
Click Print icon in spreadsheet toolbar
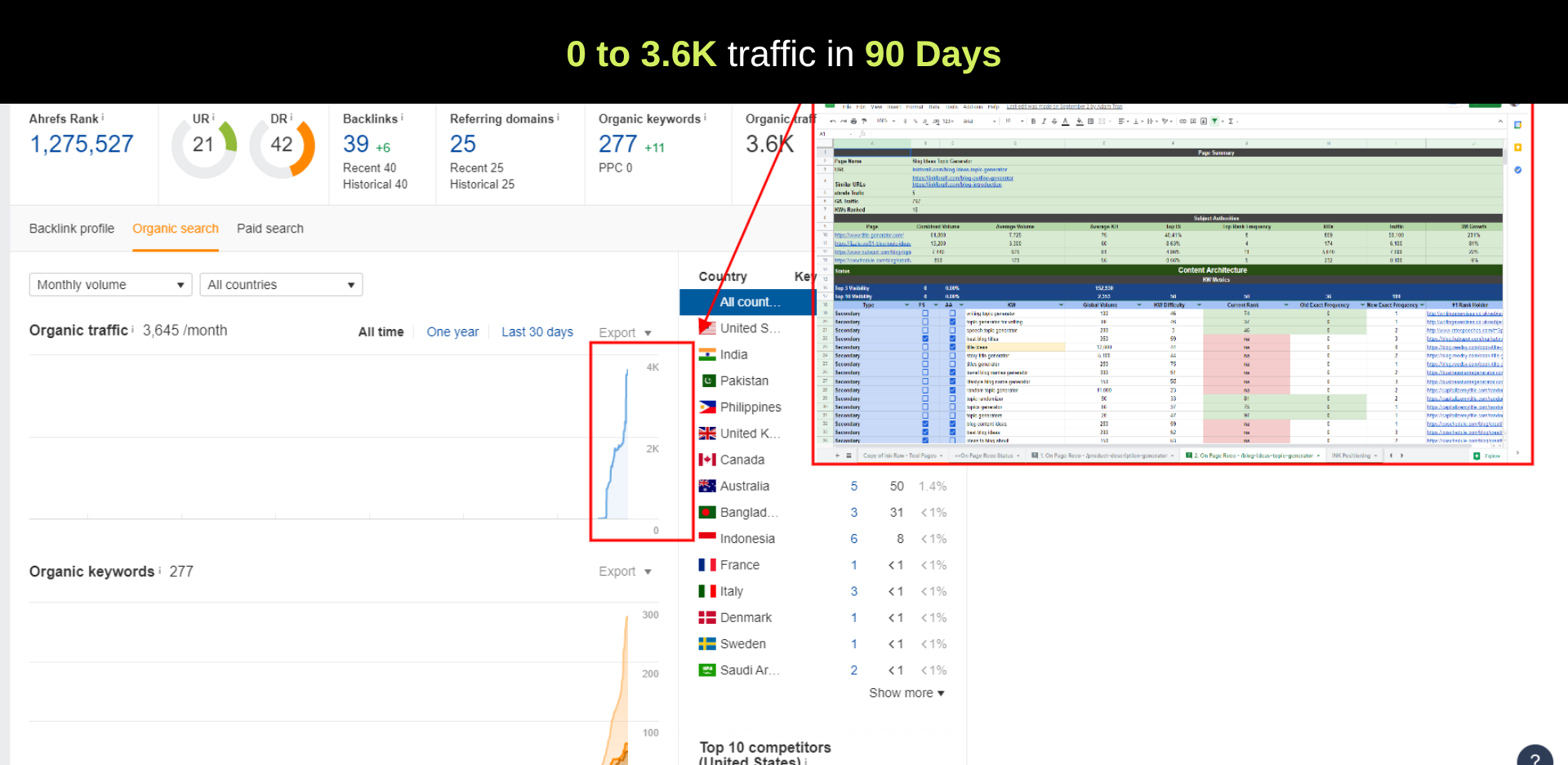point(853,121)
